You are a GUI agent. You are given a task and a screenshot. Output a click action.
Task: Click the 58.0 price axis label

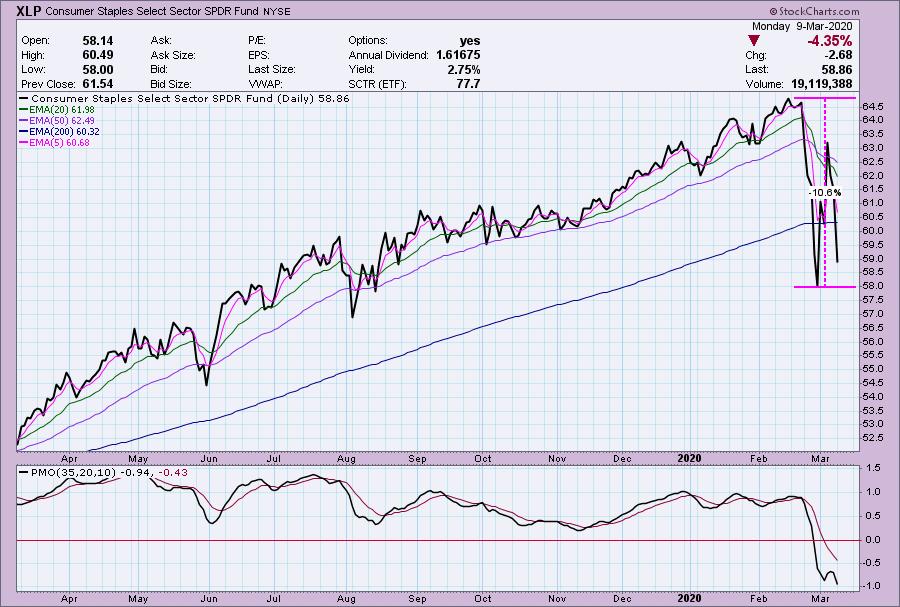[873, 286]
